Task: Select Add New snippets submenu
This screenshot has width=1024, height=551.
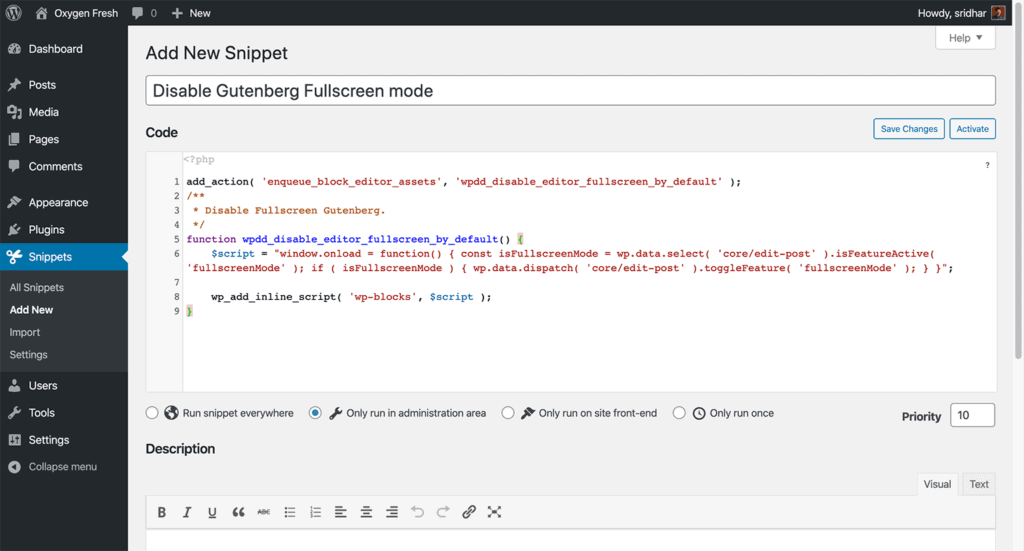Action: [31, 310]
